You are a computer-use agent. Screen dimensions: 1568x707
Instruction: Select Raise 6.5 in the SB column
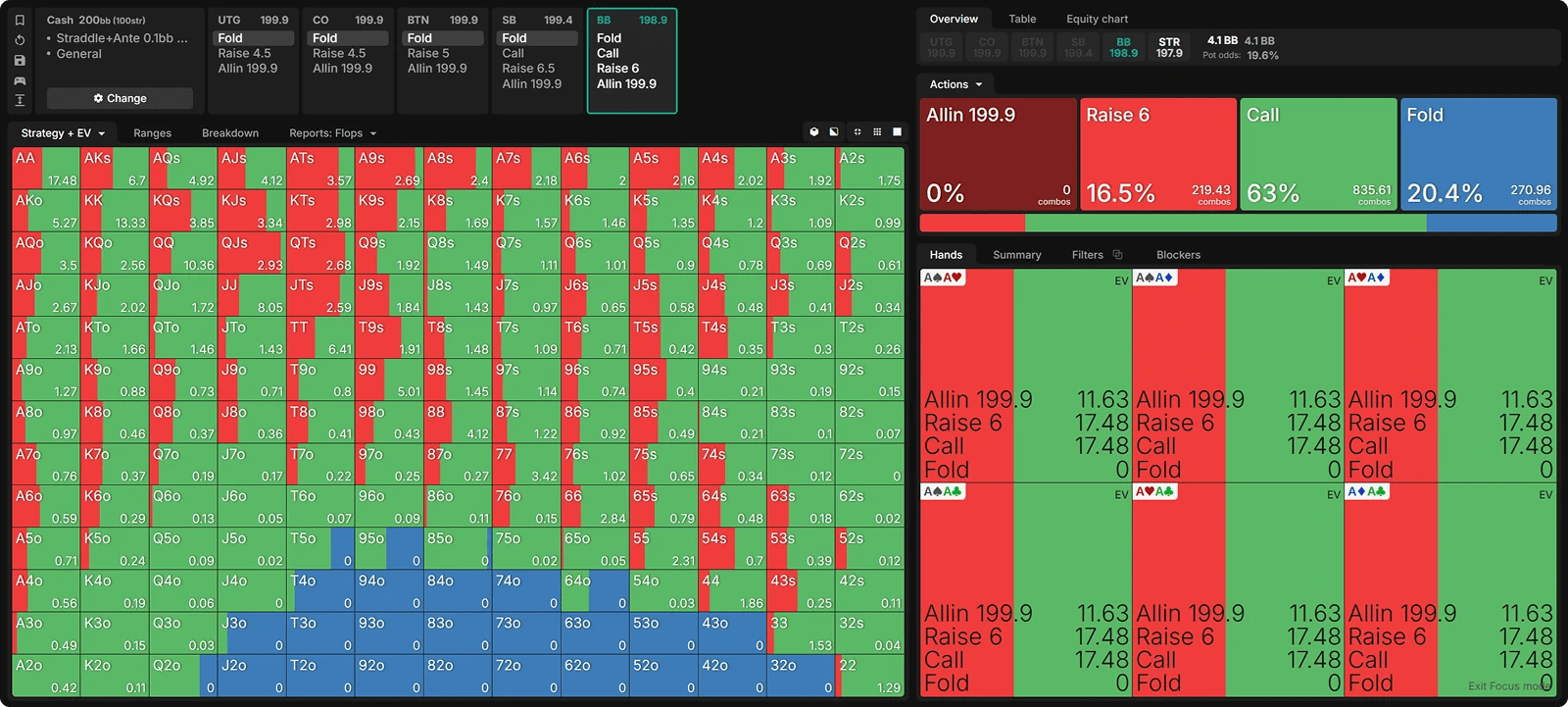528,69
